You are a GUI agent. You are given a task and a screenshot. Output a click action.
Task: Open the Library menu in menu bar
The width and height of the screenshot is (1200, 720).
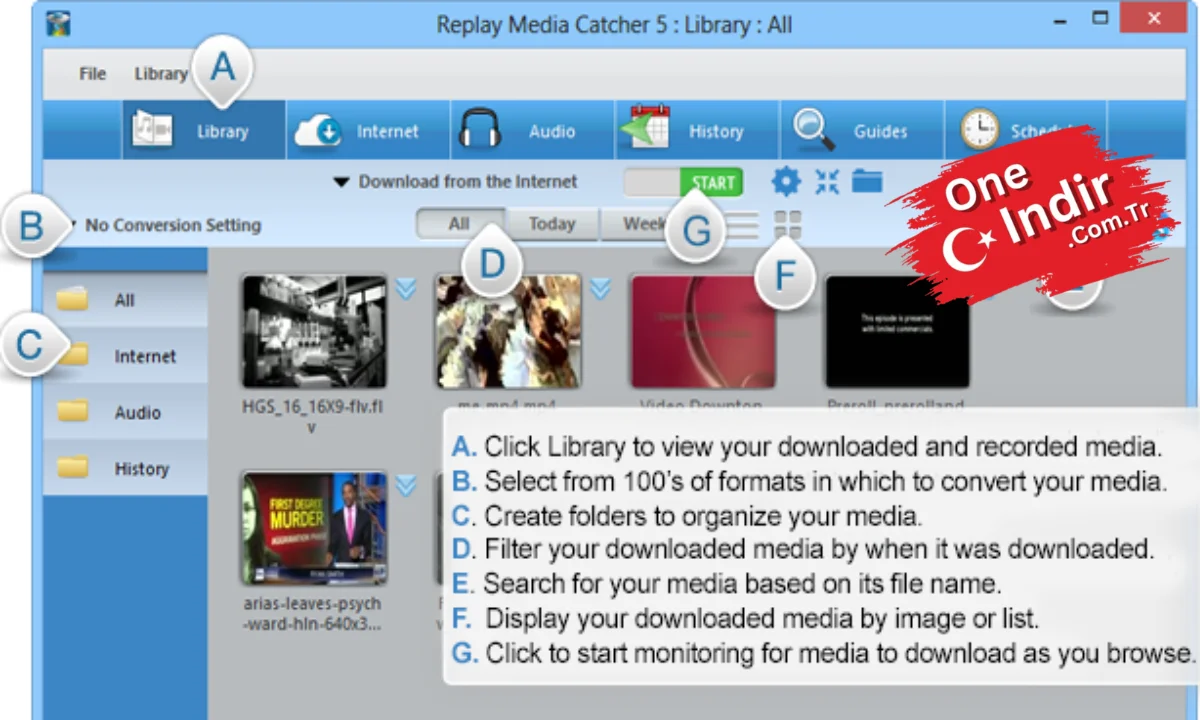click(x=161, y=73)
